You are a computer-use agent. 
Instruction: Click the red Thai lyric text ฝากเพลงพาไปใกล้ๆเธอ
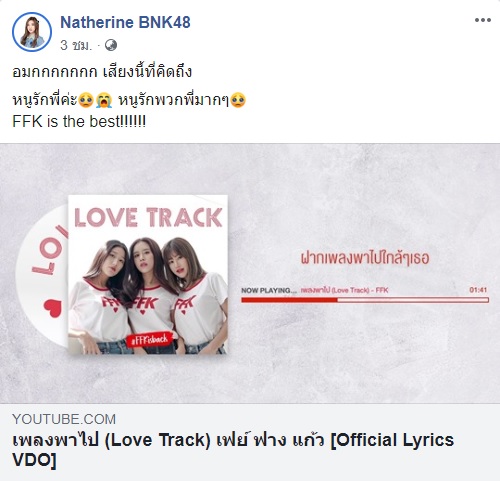pyautogui.click(x=365, y=258)
